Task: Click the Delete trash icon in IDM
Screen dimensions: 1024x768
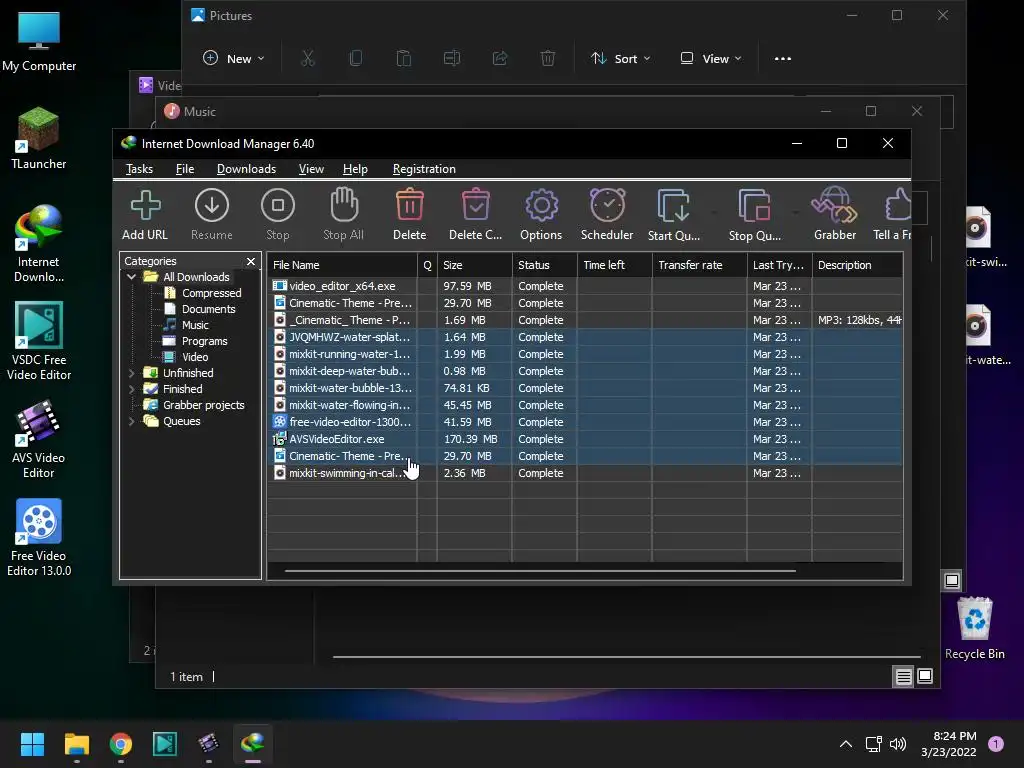Action: click(x=409, y=214)
